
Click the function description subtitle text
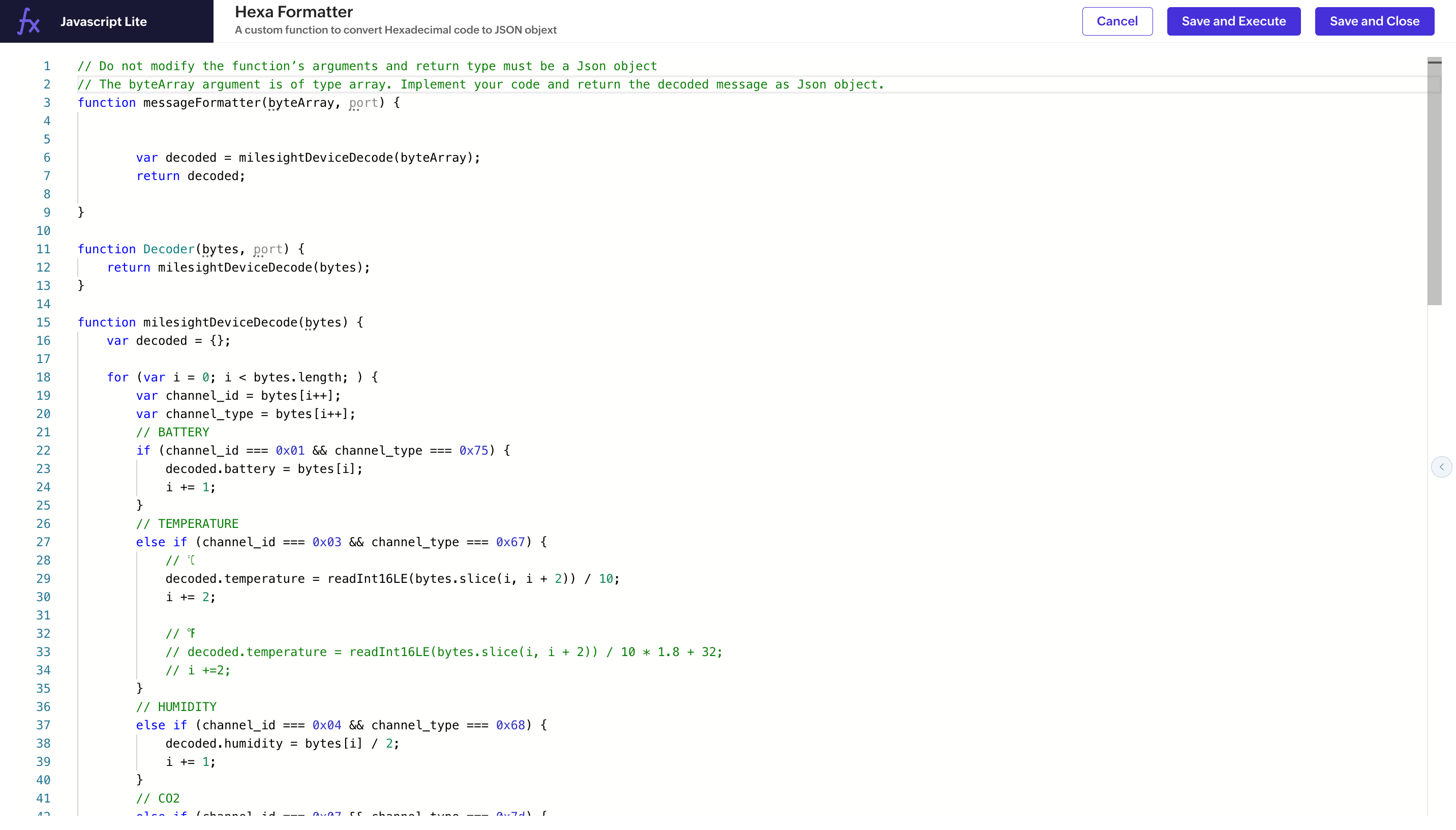point(396,29)
